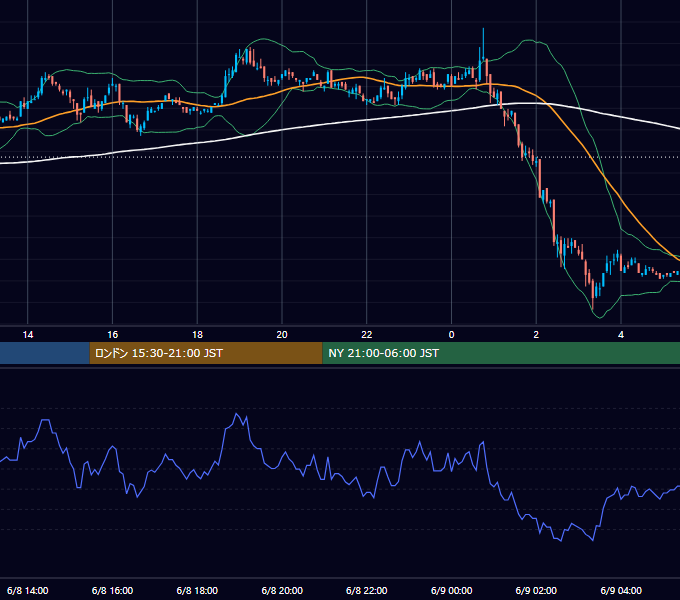Image resolution: width=680 pixels, height=600 pixels.
Task: Click the 6/8 18:00 label on oscillator axis
Action: [197, 590]
